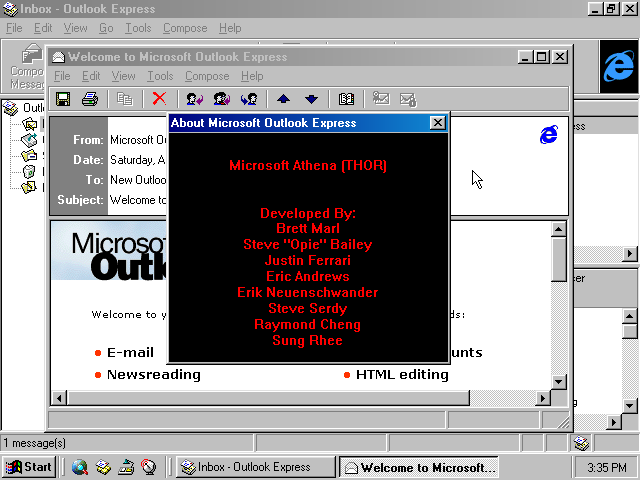Viewport: 640px width, 480px height.
Task: Click the taskbar clock showing 3:35 PM
Action: pyautogui.click(x=607, y=467)
